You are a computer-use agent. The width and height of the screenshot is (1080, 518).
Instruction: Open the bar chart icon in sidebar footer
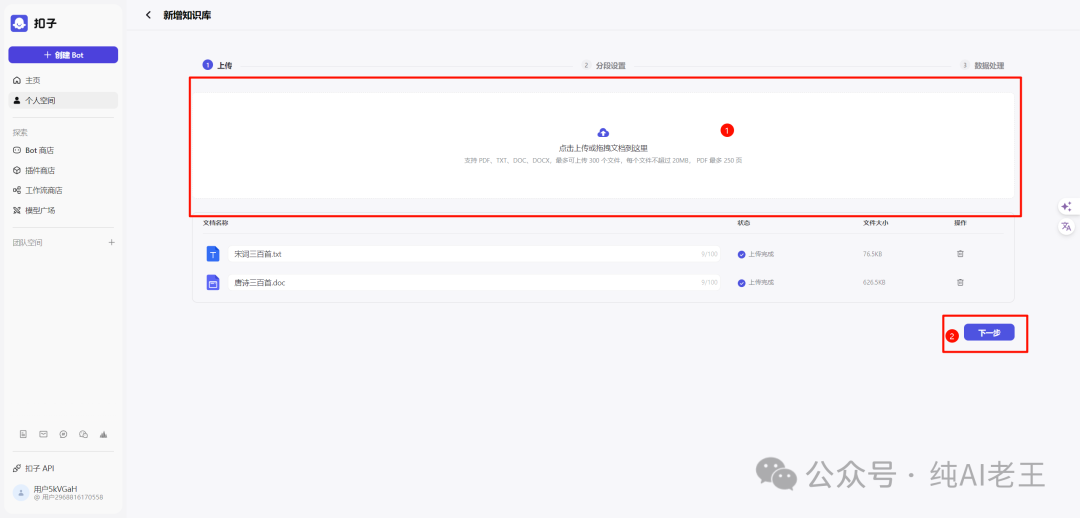pyautogui.click(x=103, y=434)
